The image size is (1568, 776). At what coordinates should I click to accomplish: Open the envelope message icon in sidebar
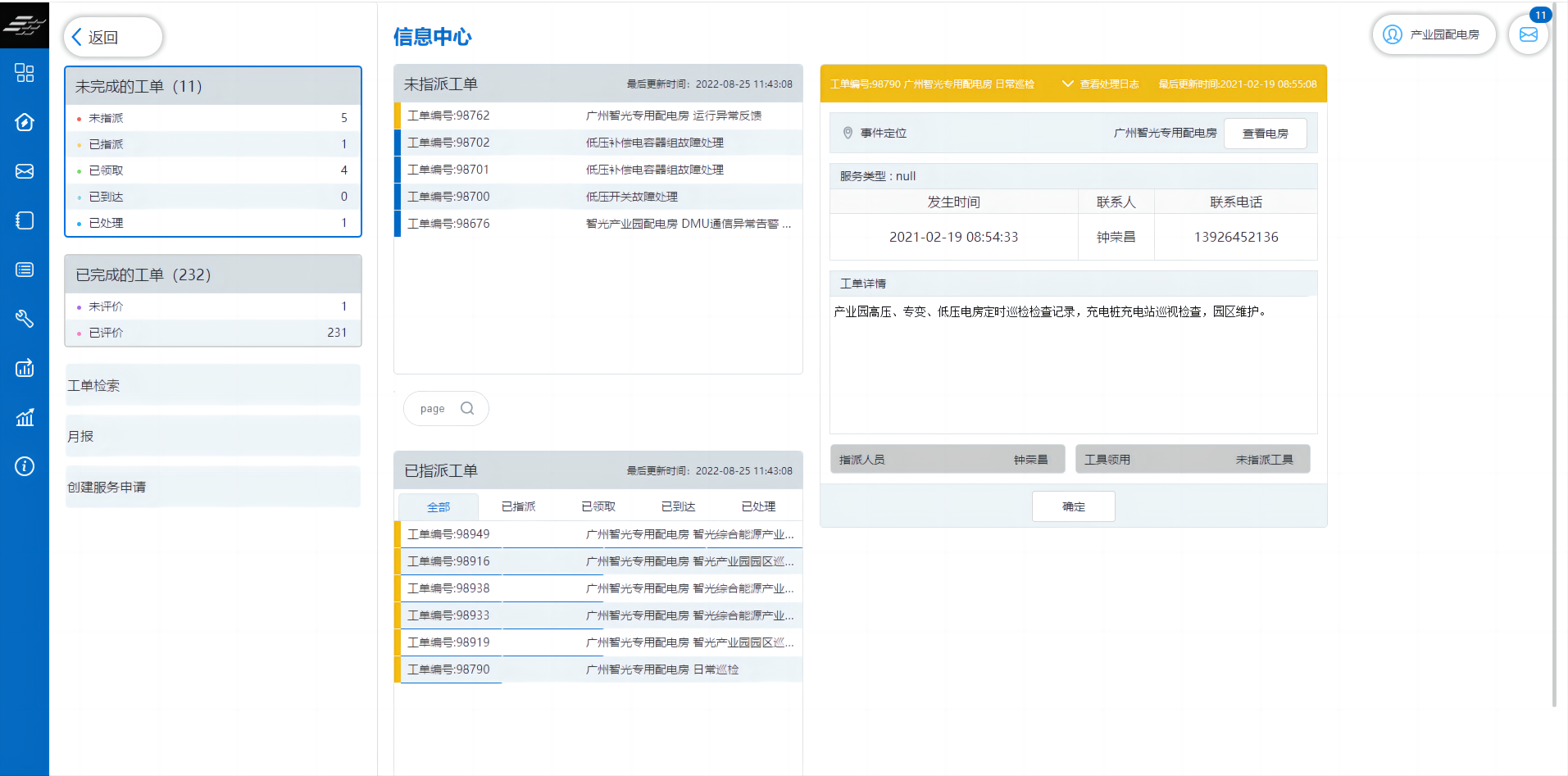coord(25,171)
